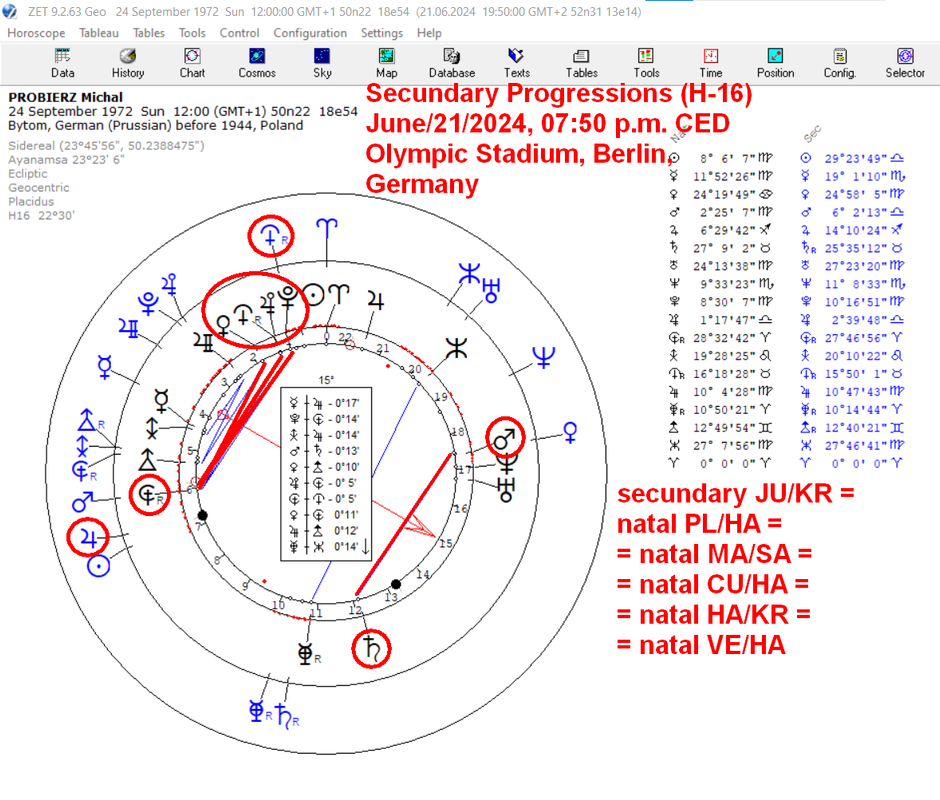
Task: Open the Cosmos view icon
Action: (257, 64)
